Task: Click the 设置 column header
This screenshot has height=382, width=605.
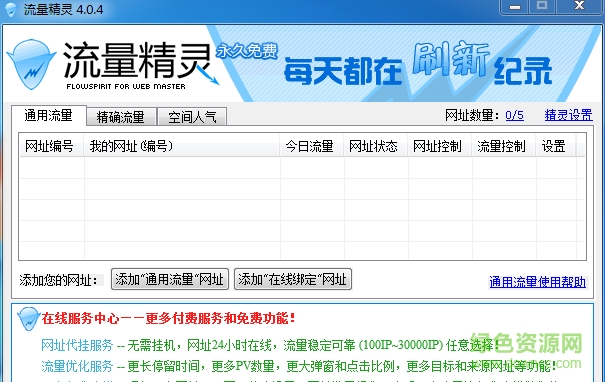Action: pyautogui.click(x=556, y=146)
